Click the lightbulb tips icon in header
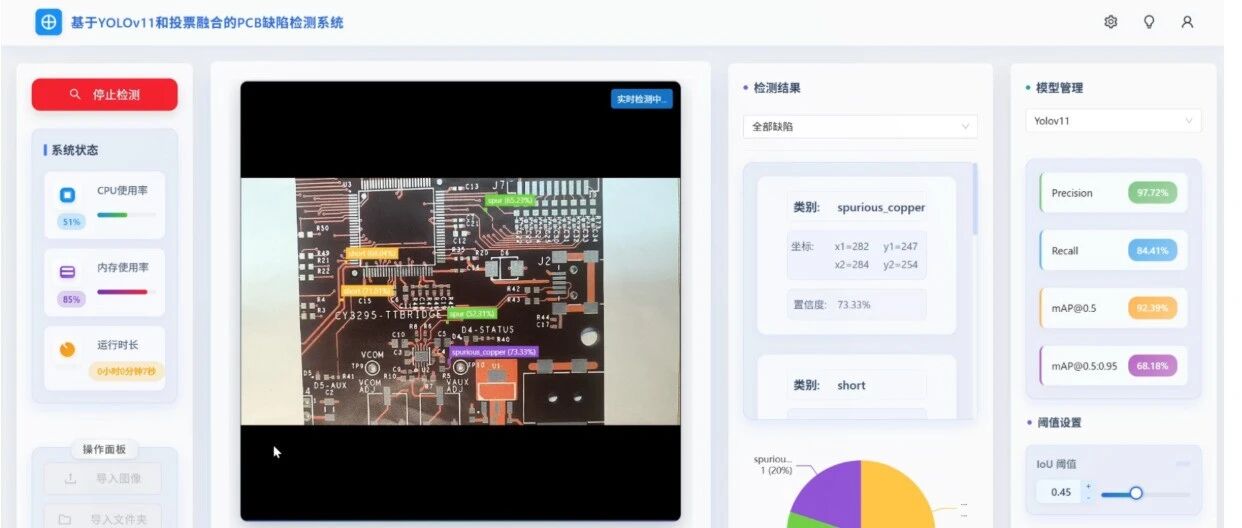Screen dimensions: 1242x528 (x=1149, y=22)
